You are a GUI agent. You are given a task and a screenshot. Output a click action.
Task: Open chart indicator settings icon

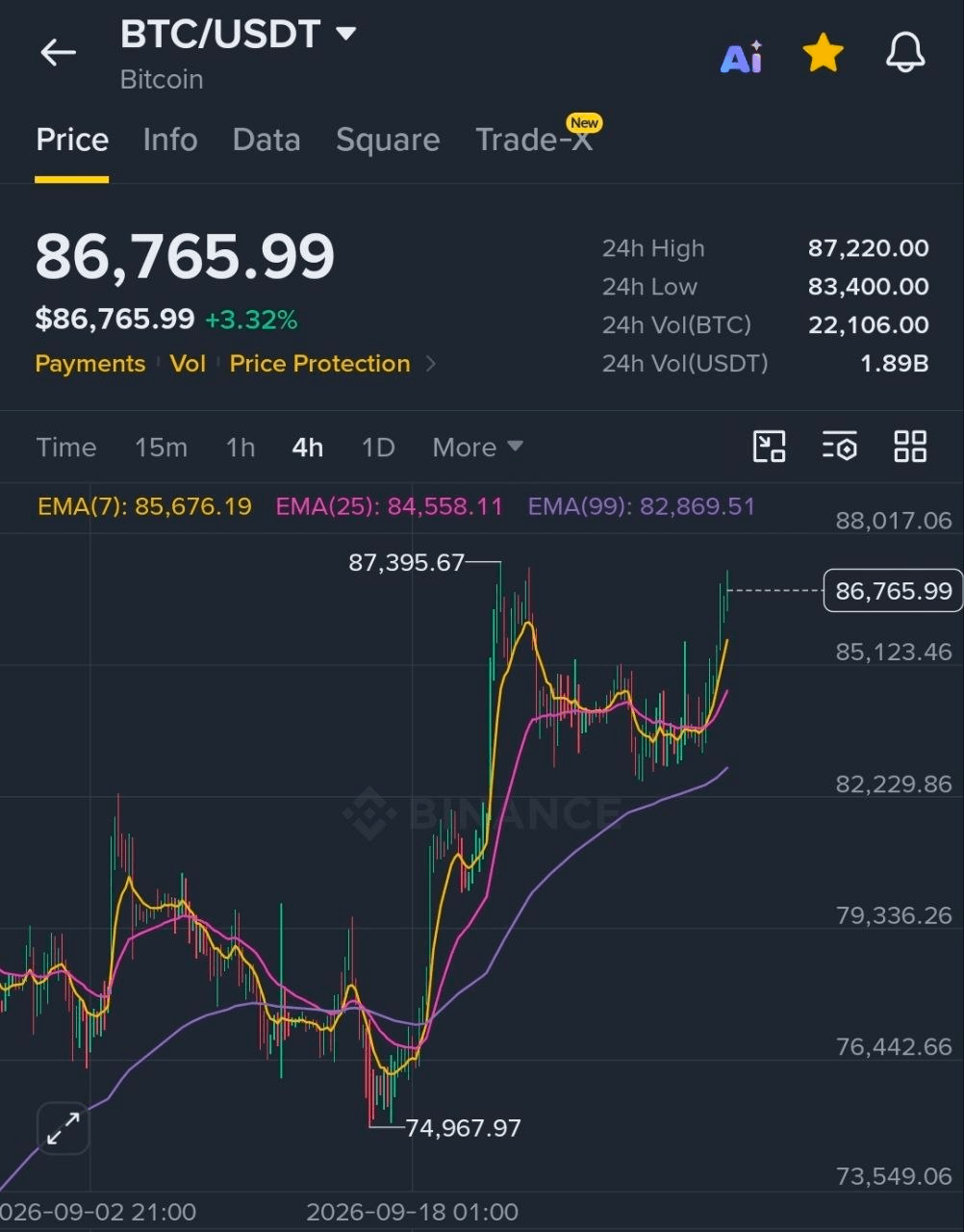[839, 447]
